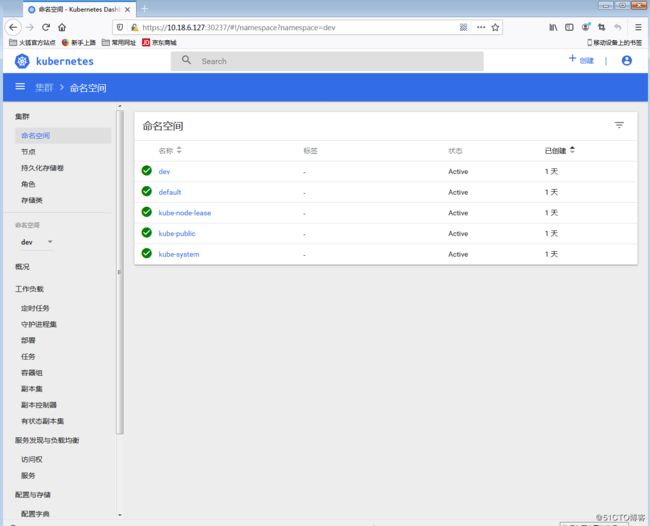Screen dimensions: 650x526
Task: Open 部署 deployments in sidebar
Action: click(28, 340)
